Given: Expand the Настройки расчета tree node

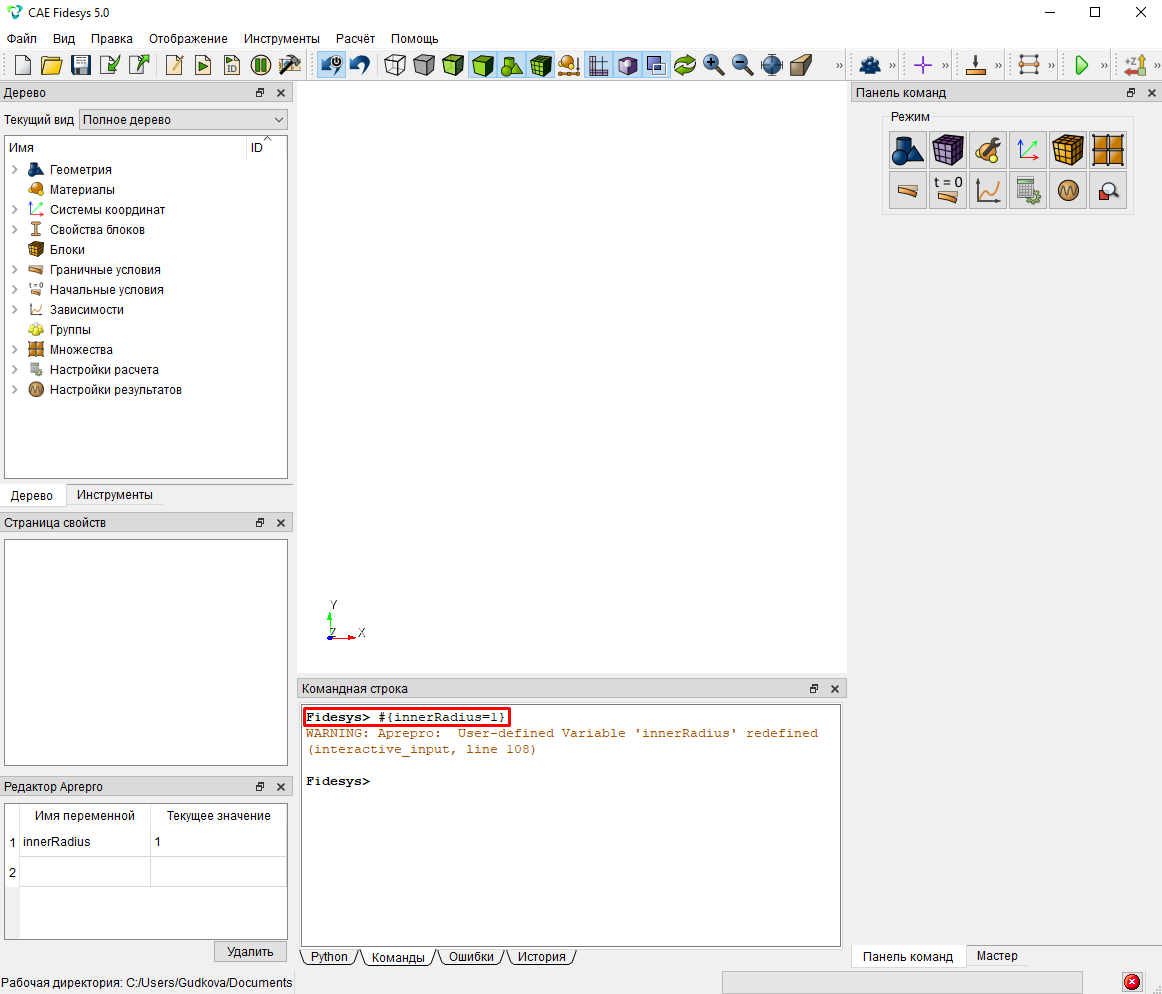Looking at the screenshot, I should pyautogui.click(x=14, y=370).
